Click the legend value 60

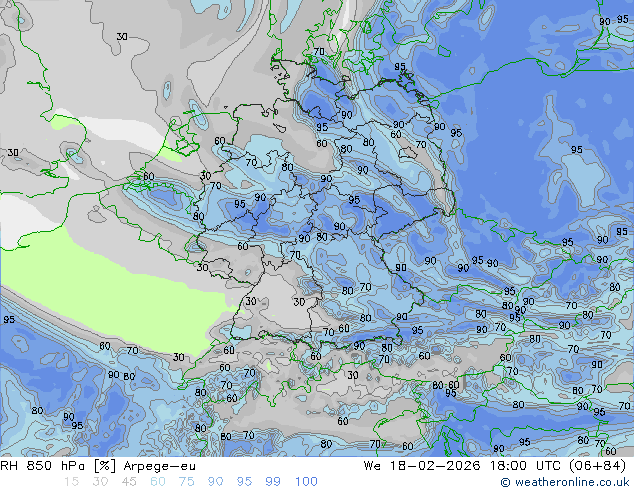coord(158,482)
